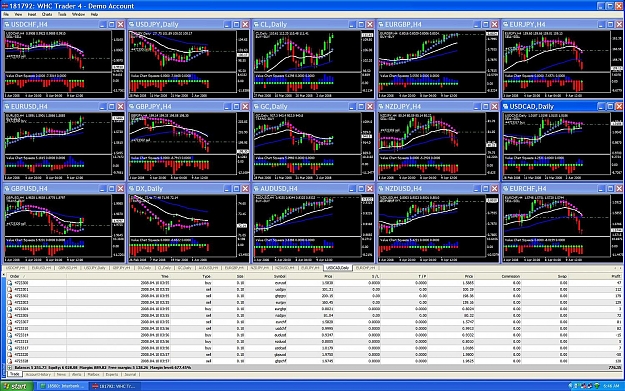
Task: Sort orders by the Swap column header
Action: 546,276
